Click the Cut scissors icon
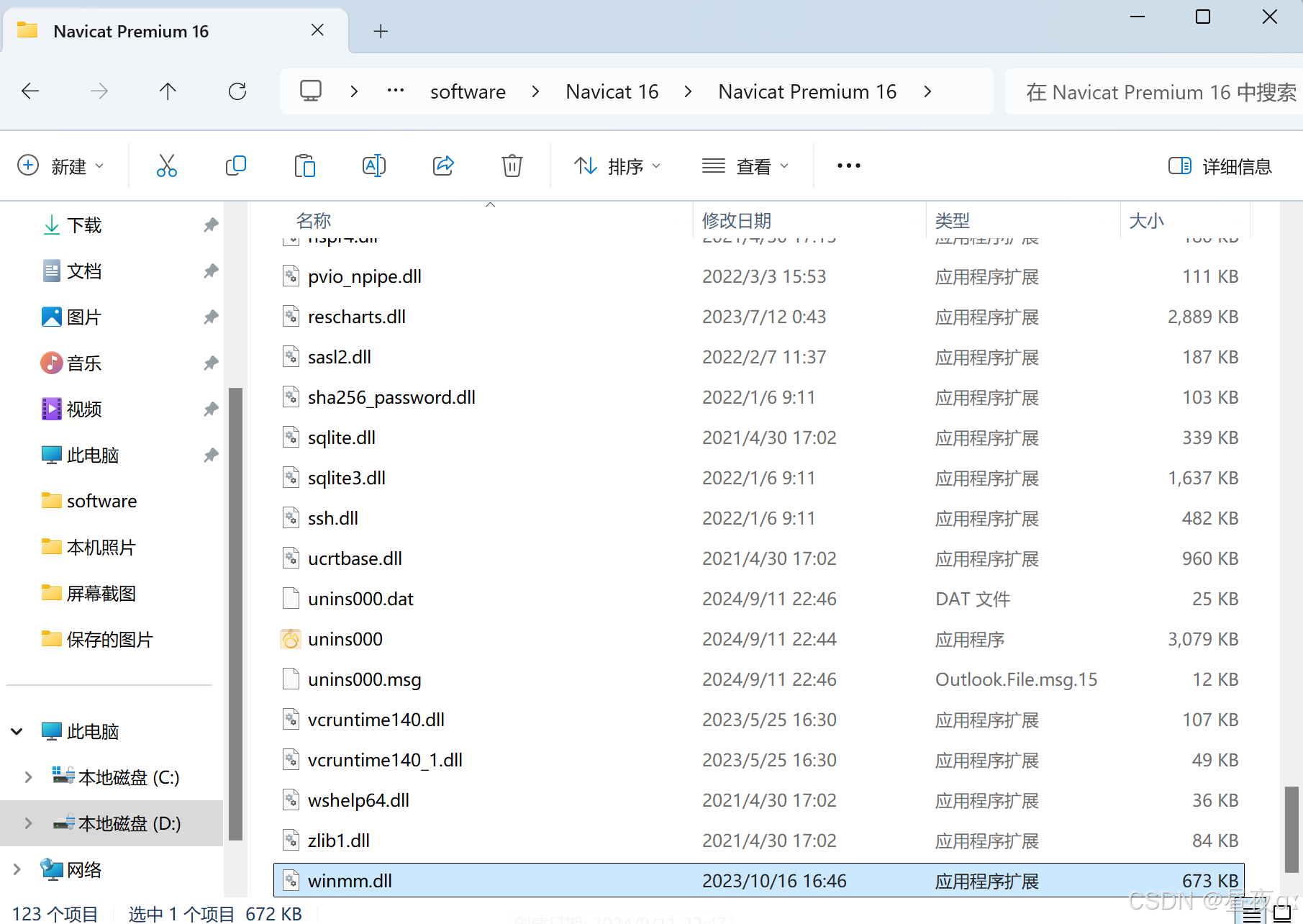 [167, 166]
